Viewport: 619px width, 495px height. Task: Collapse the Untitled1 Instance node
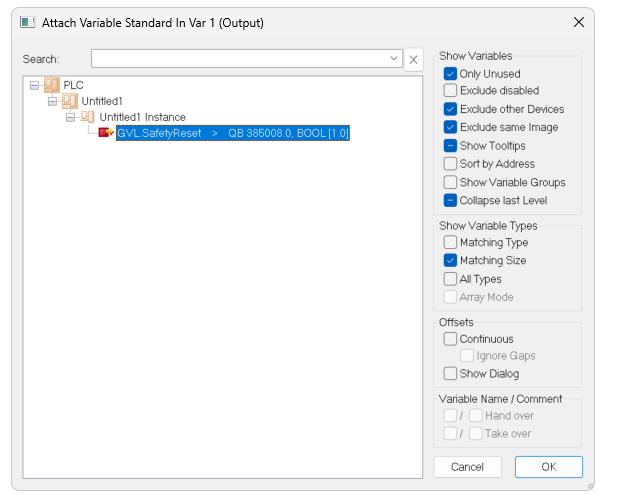point(70,117)
